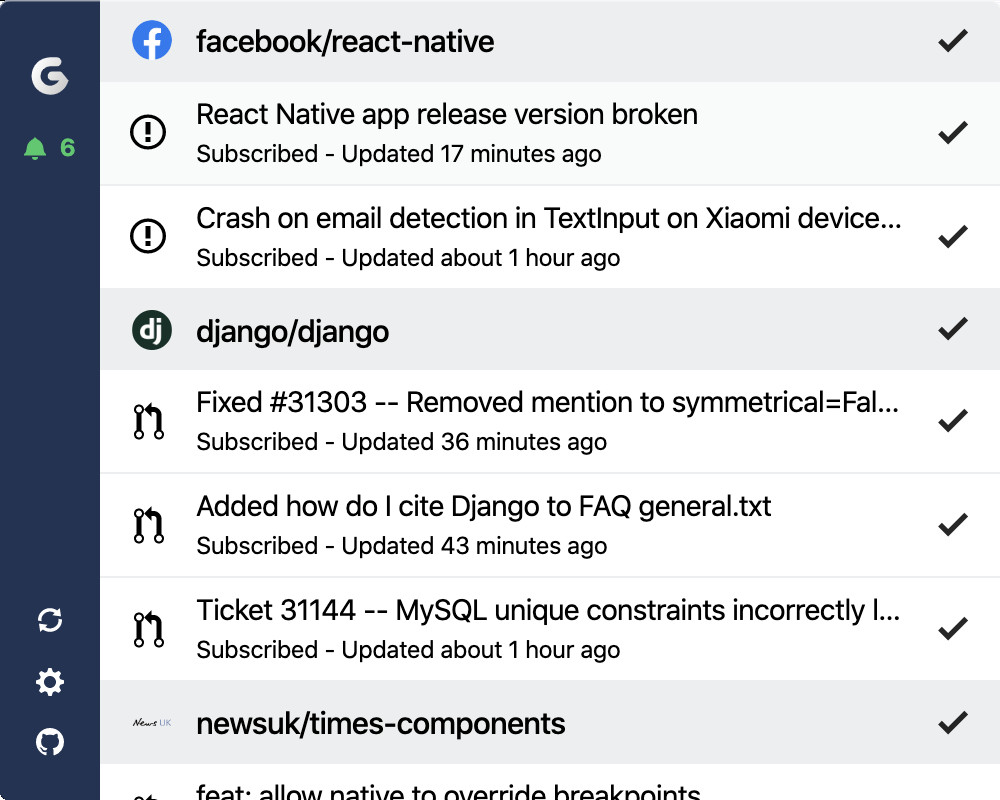Open settings via the gear icon
The height and width of the screenshot is (800, 1000).
coord(50,682)
